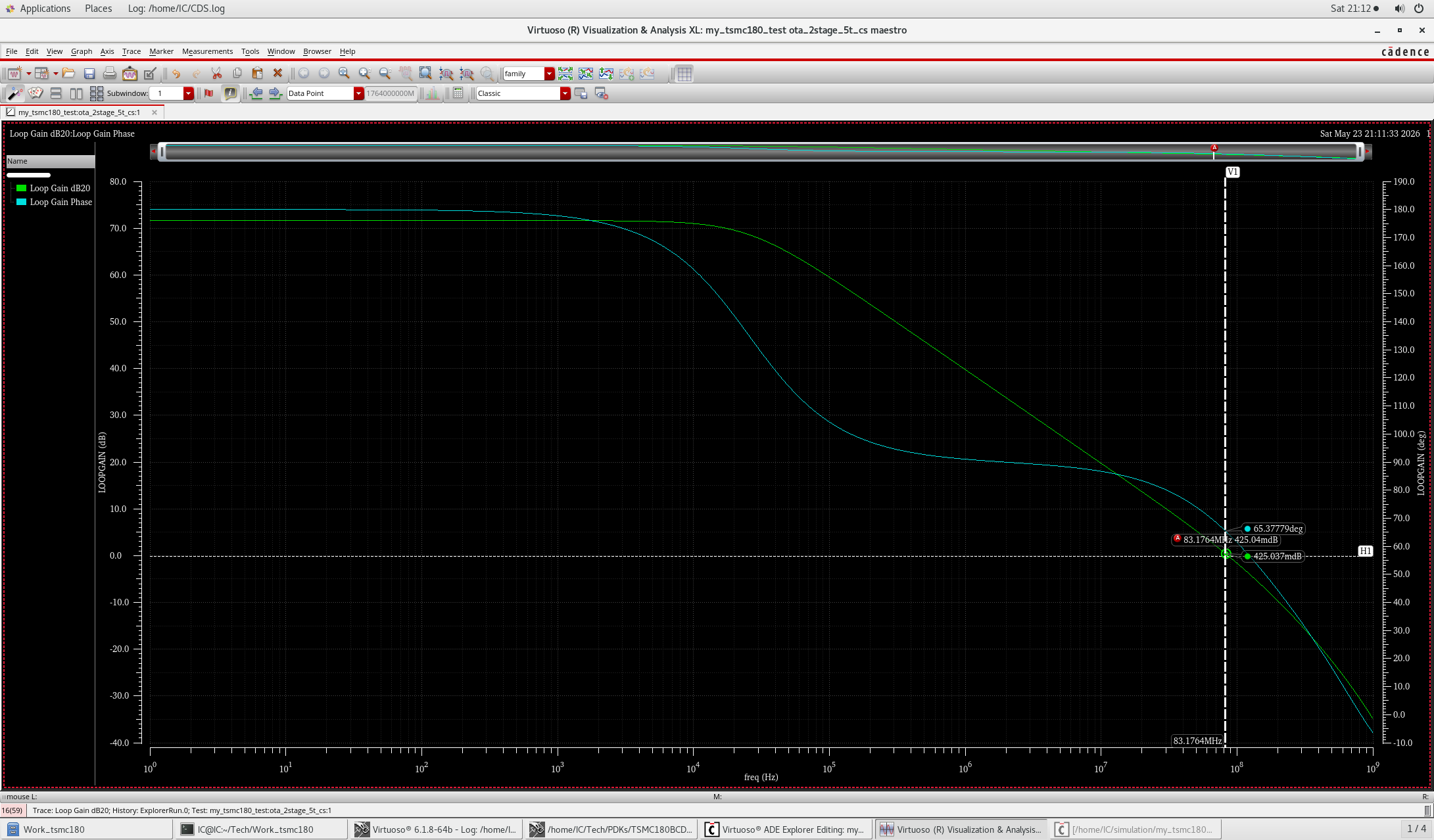This screenshot has width=1434, height=840.
Task: Click the red flag marker icon
Action: coord(209,93)
